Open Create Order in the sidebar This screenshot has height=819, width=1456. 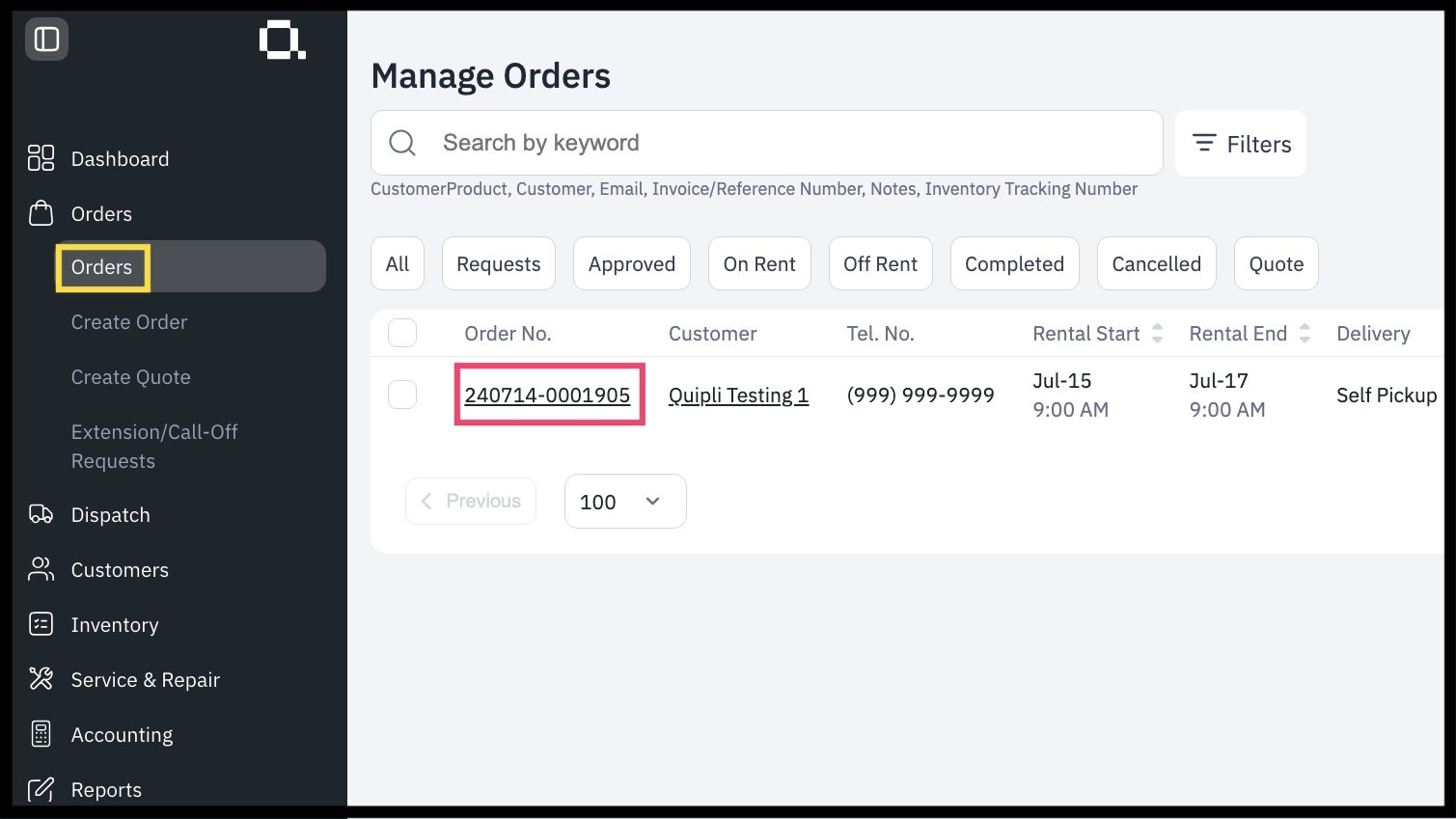click(129, 322)
